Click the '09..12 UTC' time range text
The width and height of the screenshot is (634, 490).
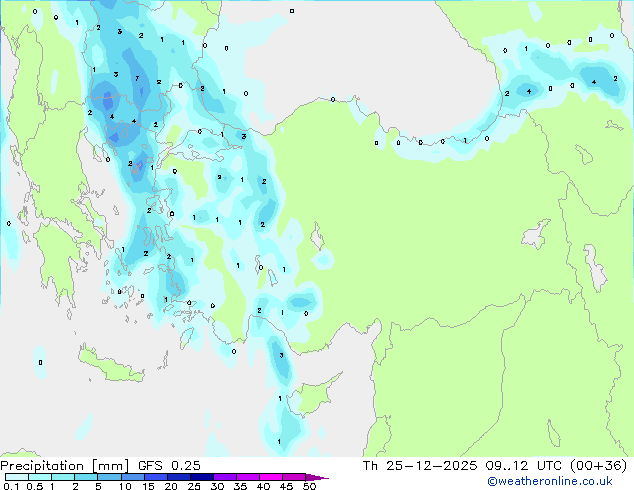tap(524, 466)
